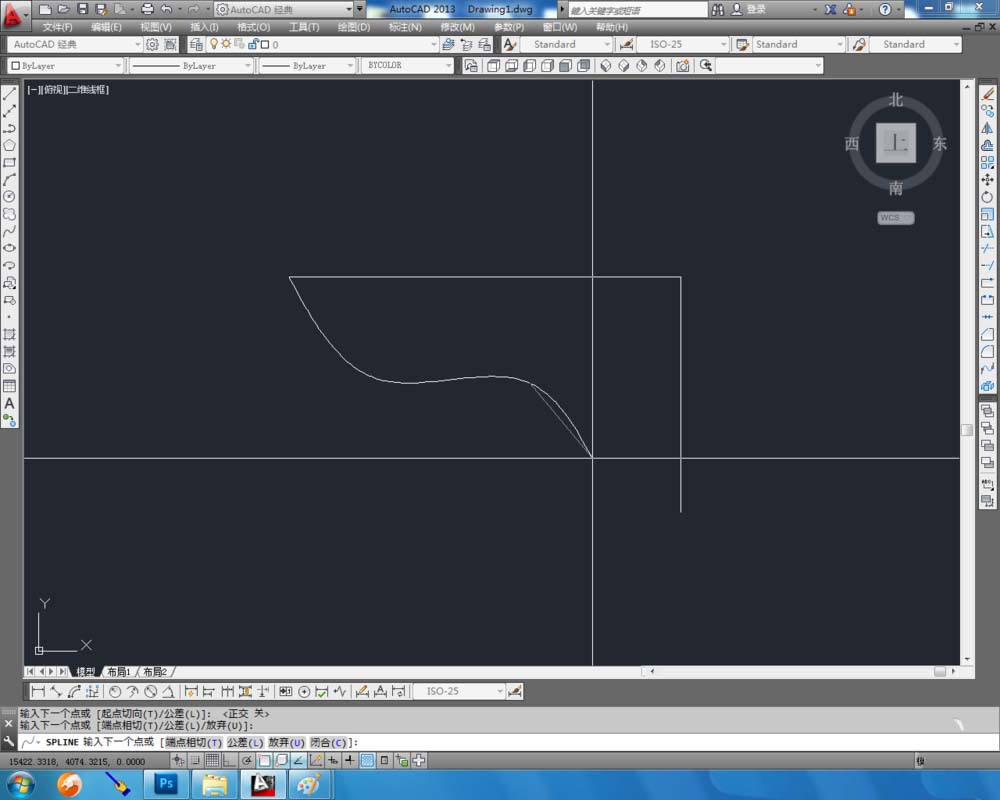Click the Radius dimension tool icon

[115, 692]
